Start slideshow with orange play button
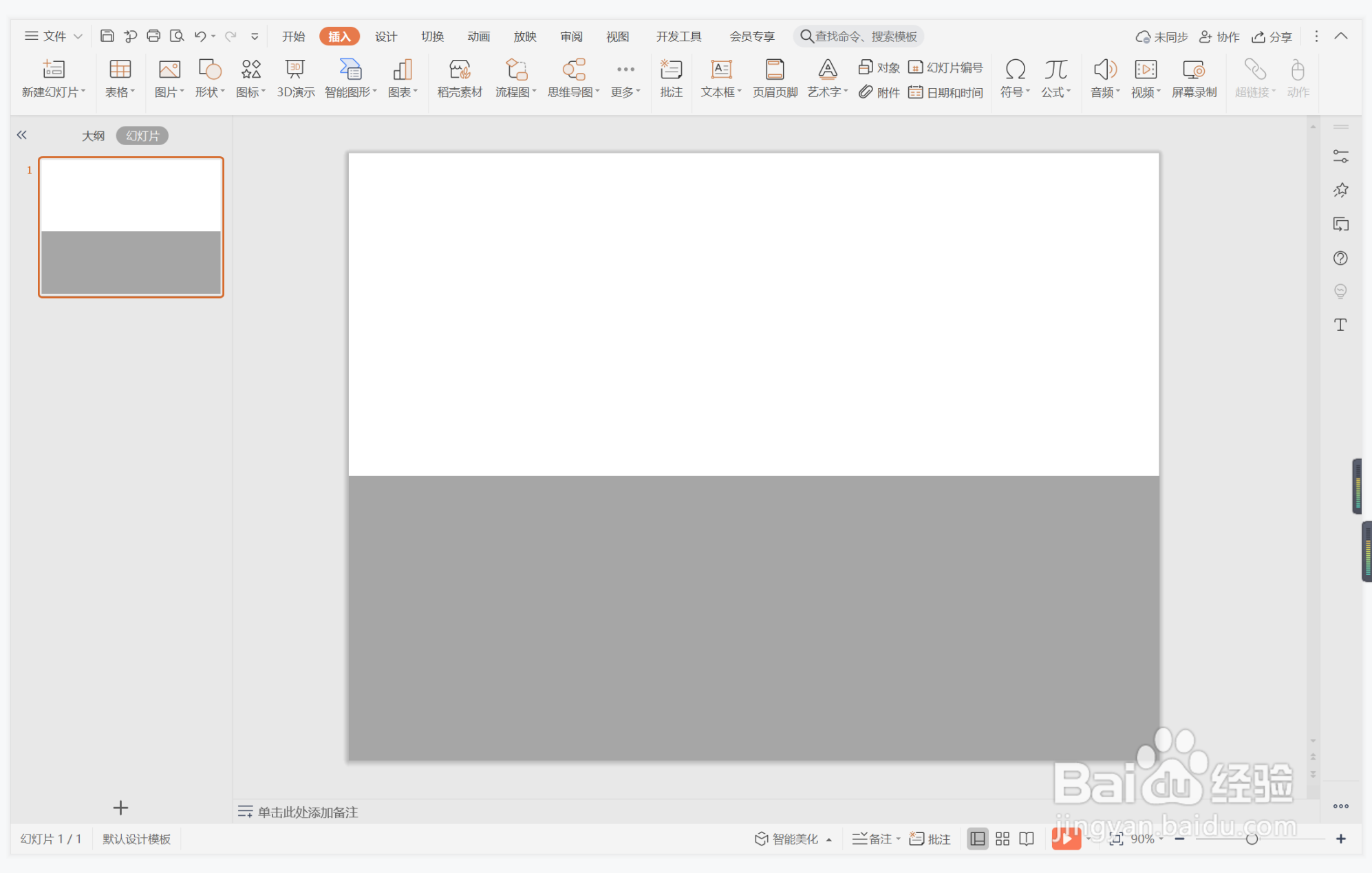Viewport: 1372px width, 873px height. [1065, 839]
